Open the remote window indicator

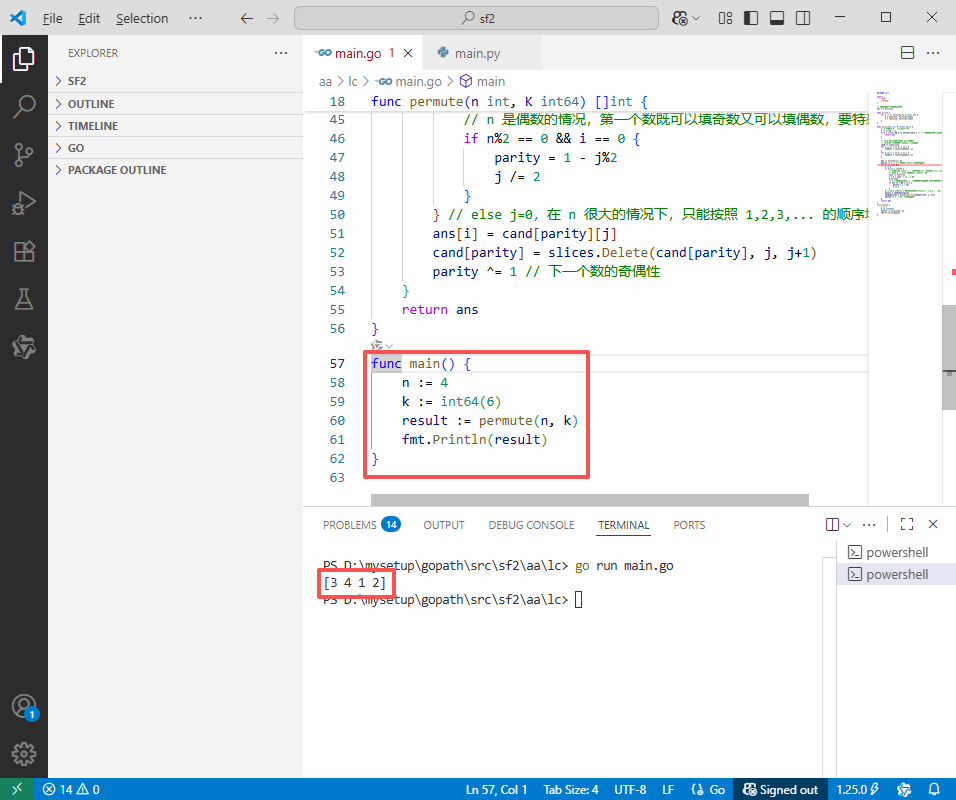16,789
